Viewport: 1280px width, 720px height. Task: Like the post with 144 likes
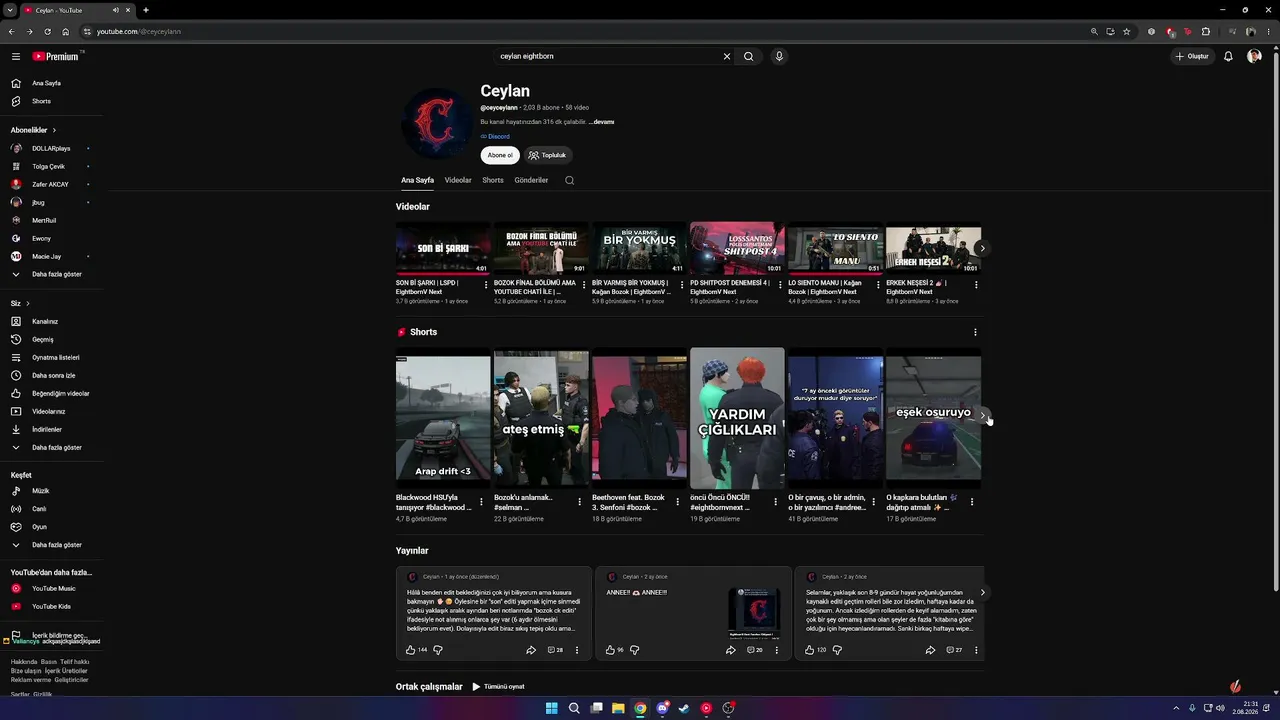[410, 650]
